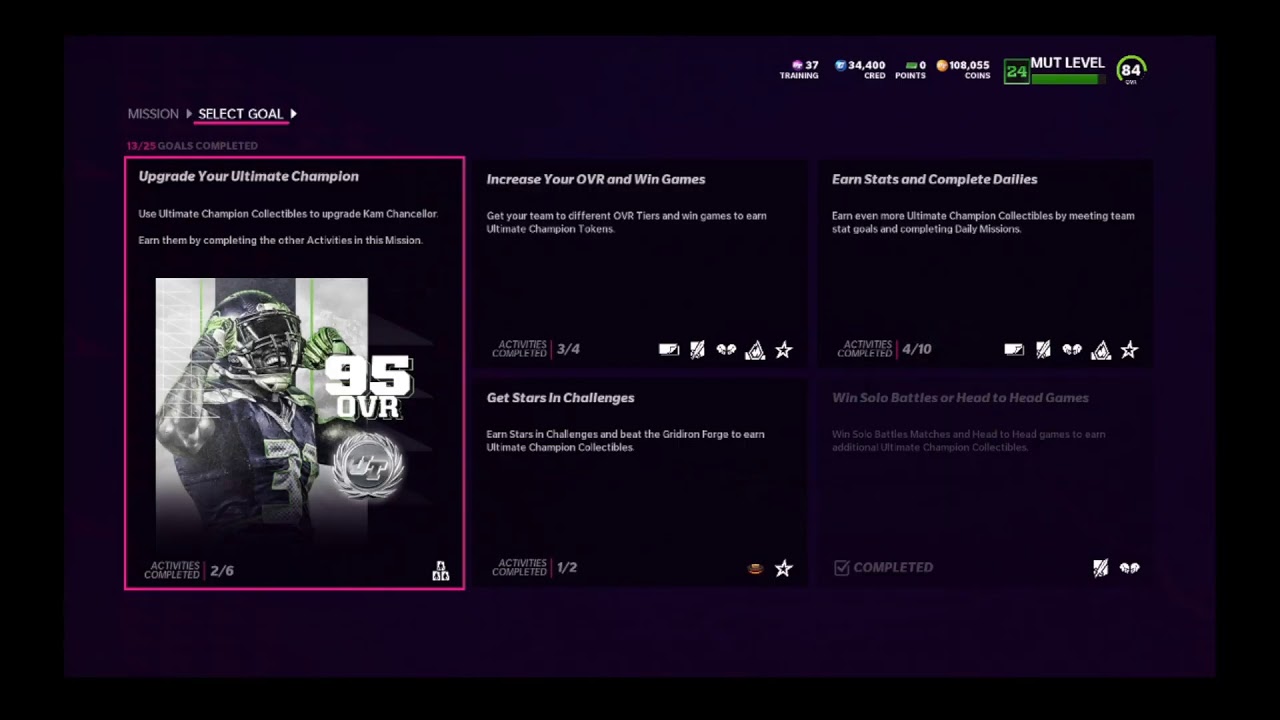Click 'Earn Stars in Challenges' description text
This screenshot has width=1280, height=720.
pyautogui.click(x=625, y=441)
